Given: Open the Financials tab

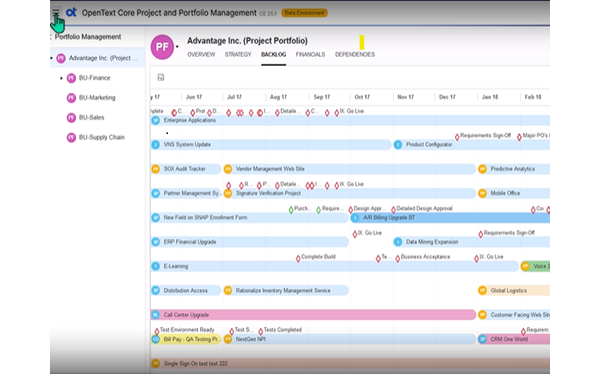Looking at the screenshot, I should pyautogui.click(x=310, y=54).
